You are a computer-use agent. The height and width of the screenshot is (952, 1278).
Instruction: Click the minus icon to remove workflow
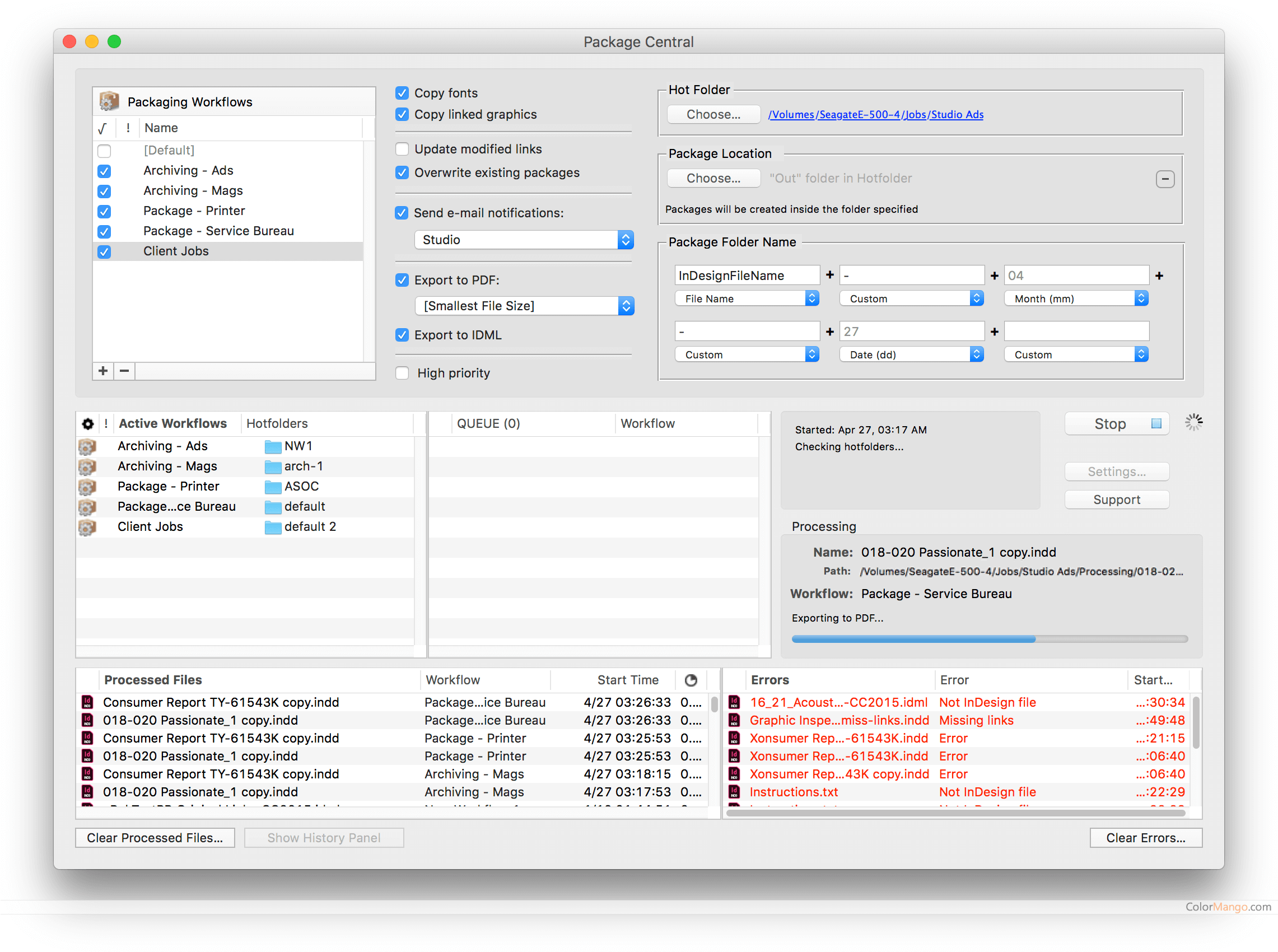coord(124,371)
